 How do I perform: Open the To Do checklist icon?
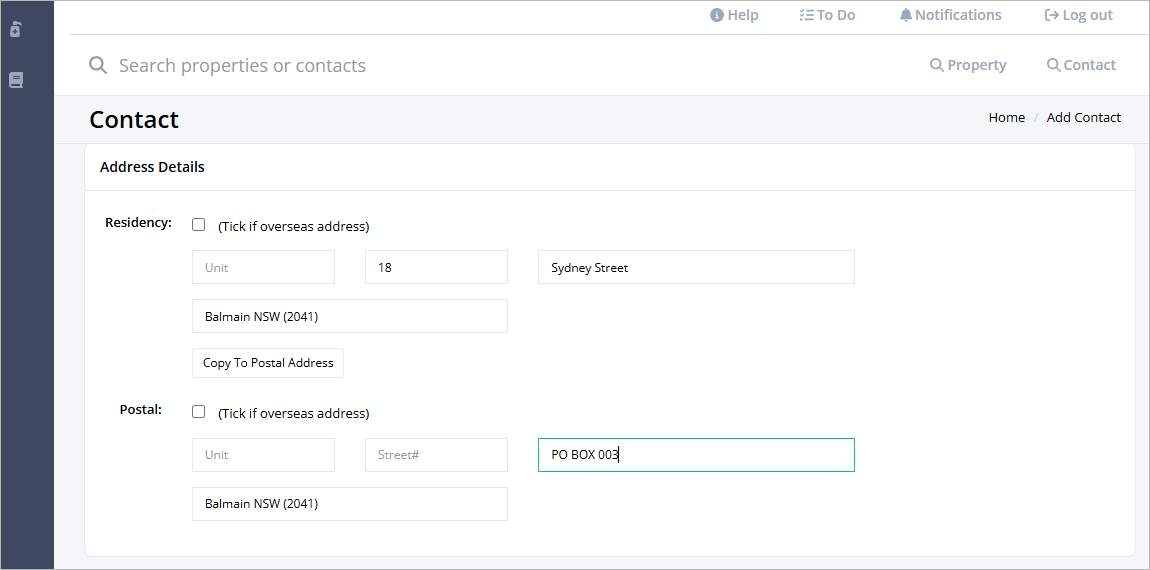806,15
